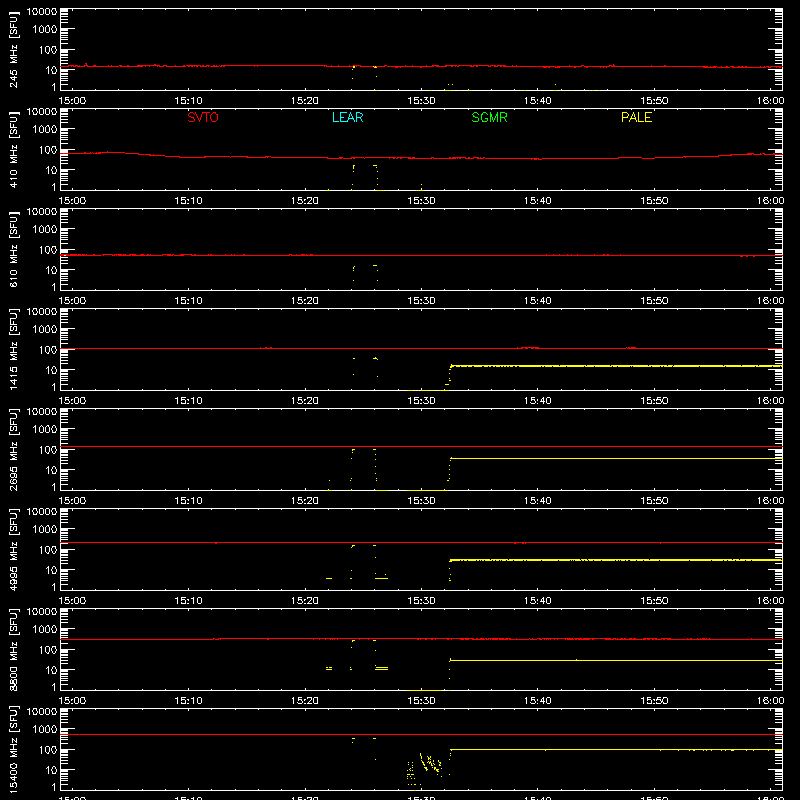This screenshot has height=800, width=800.
Task: Click the 100 tick of the 410 MHz plot
Action: point(48,150)
